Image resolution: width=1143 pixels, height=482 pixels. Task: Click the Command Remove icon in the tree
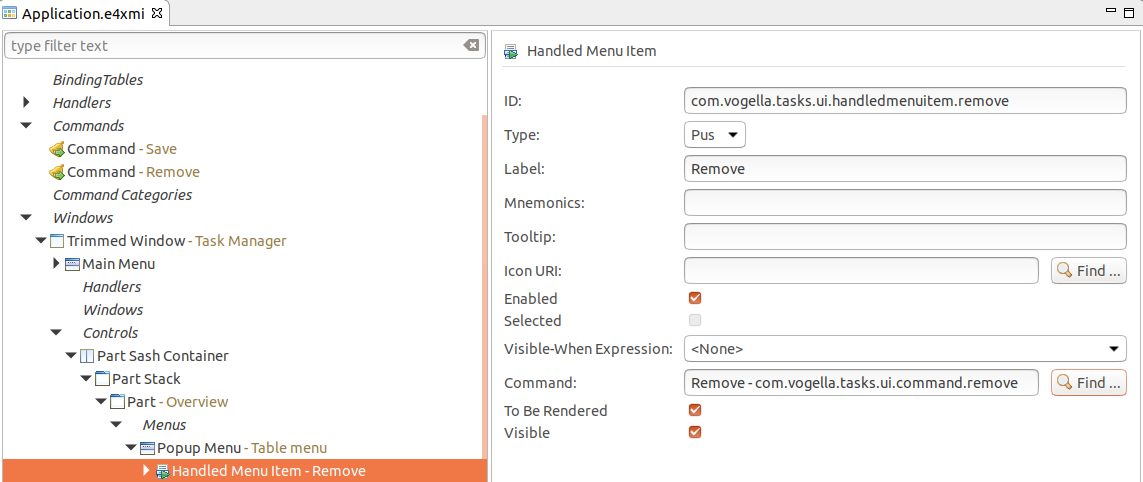58,172
